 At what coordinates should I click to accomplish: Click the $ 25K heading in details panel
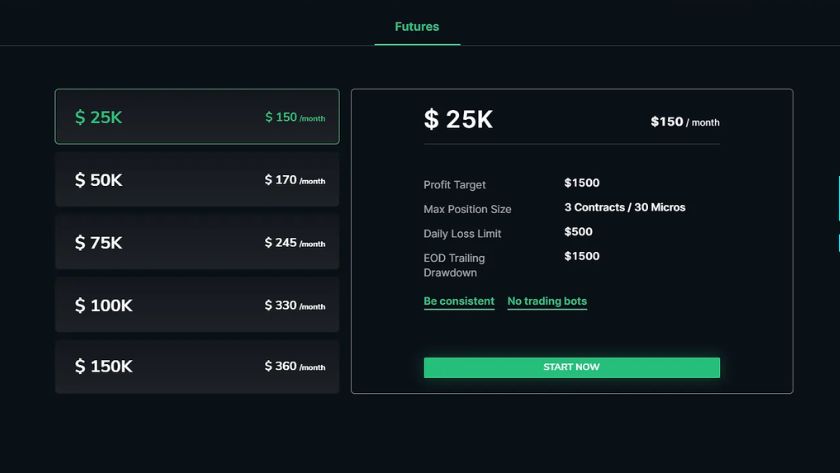click(x=458, y=120)
